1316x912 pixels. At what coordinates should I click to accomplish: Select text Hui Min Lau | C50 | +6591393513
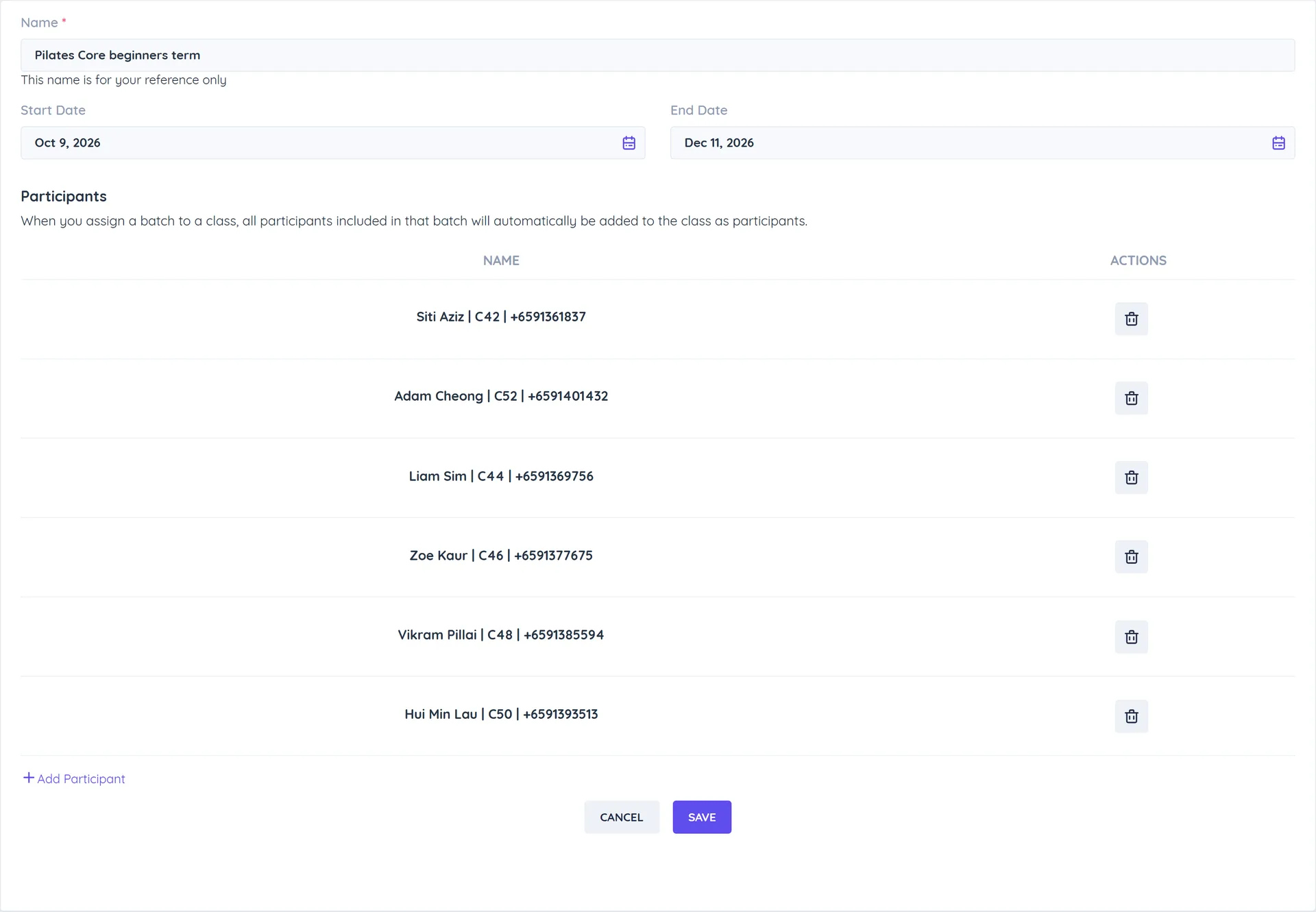click(x=501, y=714)
